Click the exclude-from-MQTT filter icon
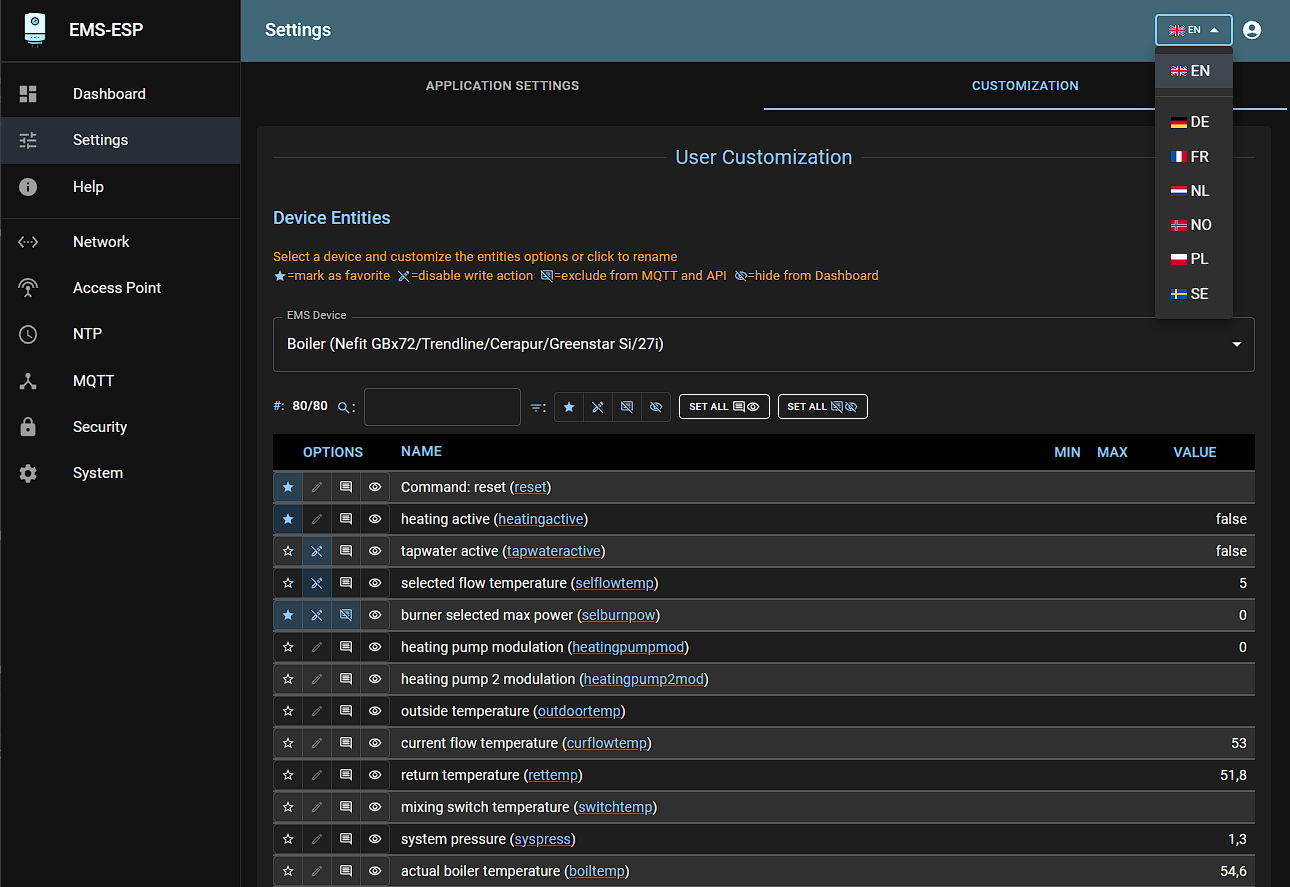Viewport: 1290px width, 887px height. (x=626, y=406)
